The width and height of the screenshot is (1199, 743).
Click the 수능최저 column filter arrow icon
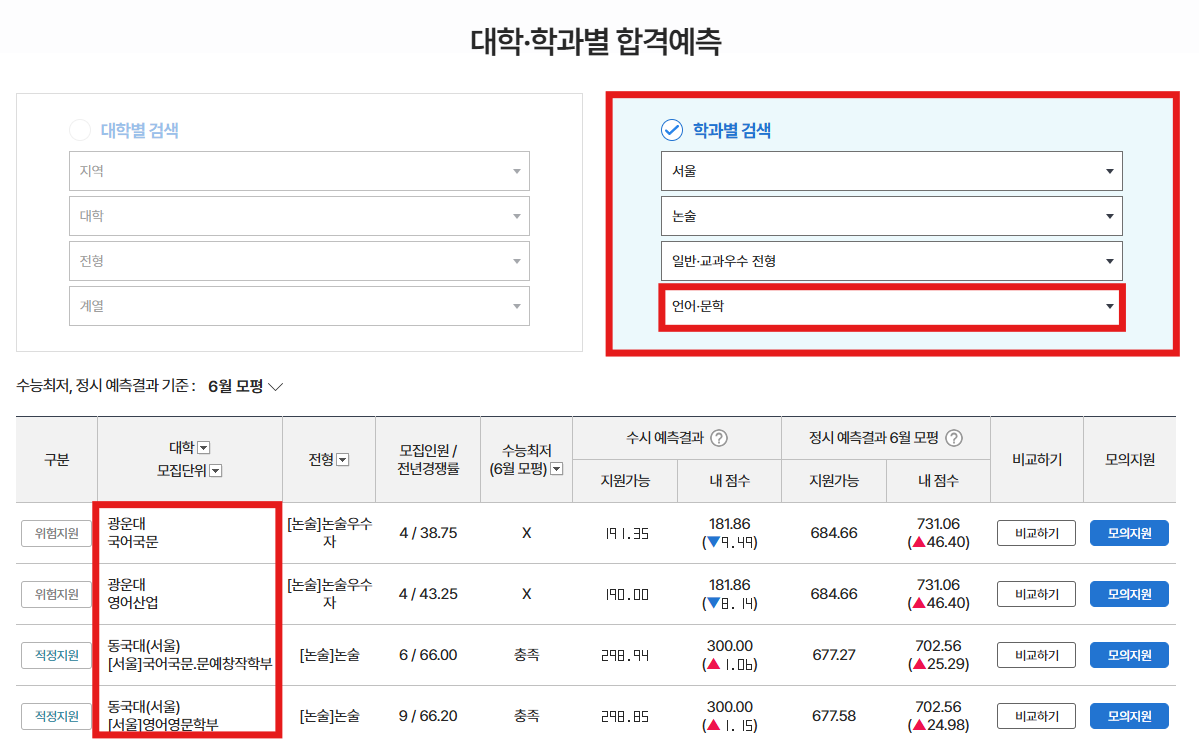[x=557, y=469]
